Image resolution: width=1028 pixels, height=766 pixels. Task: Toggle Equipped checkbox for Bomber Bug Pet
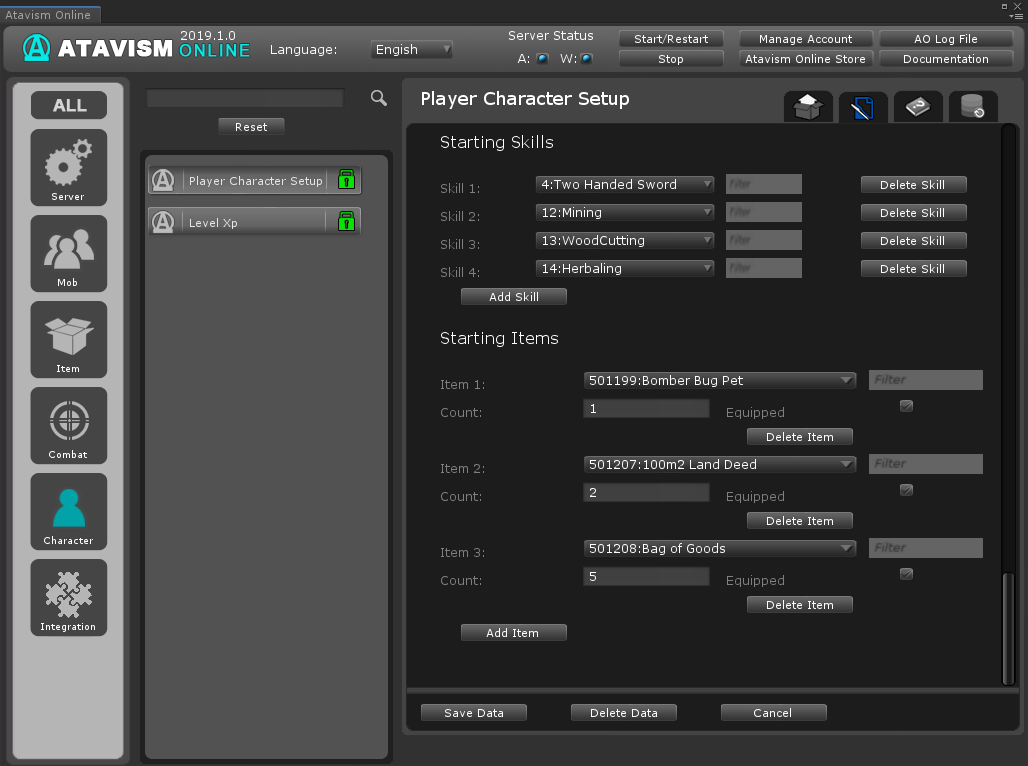pos(906,406)
